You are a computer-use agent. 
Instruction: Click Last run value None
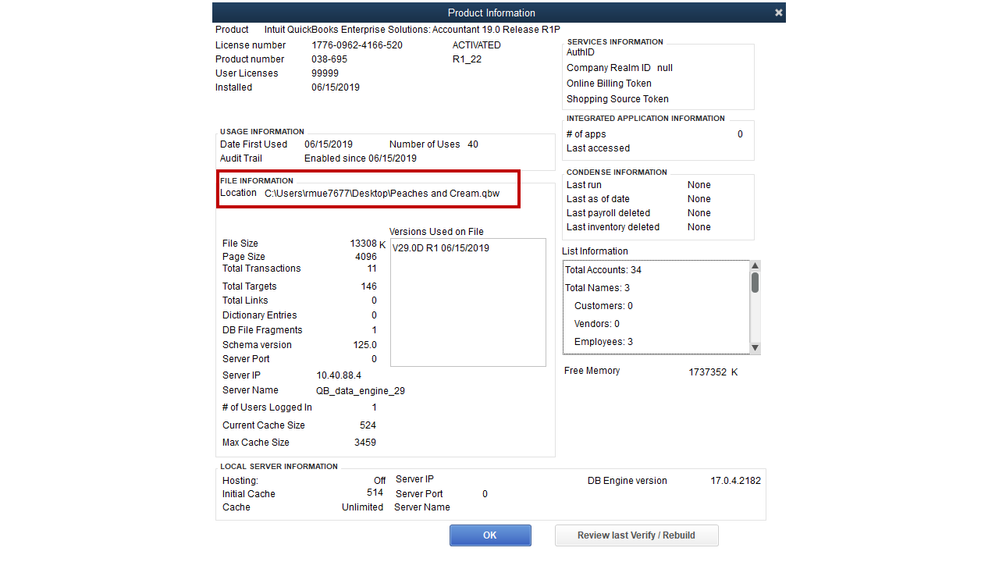699,185
